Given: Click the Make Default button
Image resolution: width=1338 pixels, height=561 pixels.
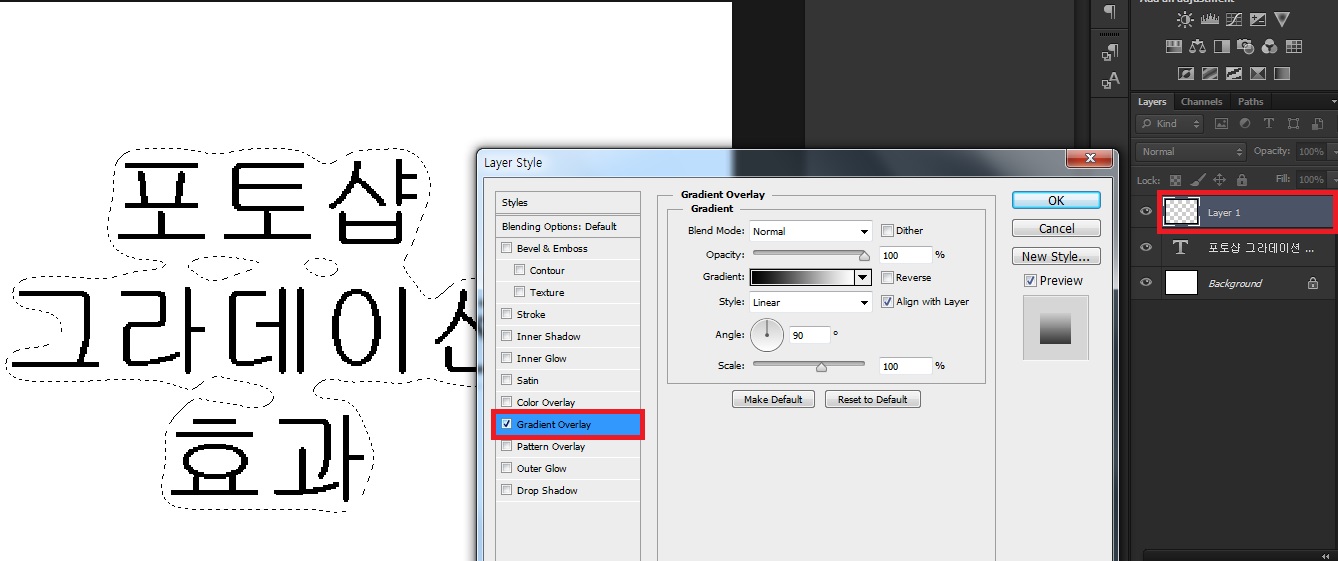Looking at the screenshot, I should [773, 399].
